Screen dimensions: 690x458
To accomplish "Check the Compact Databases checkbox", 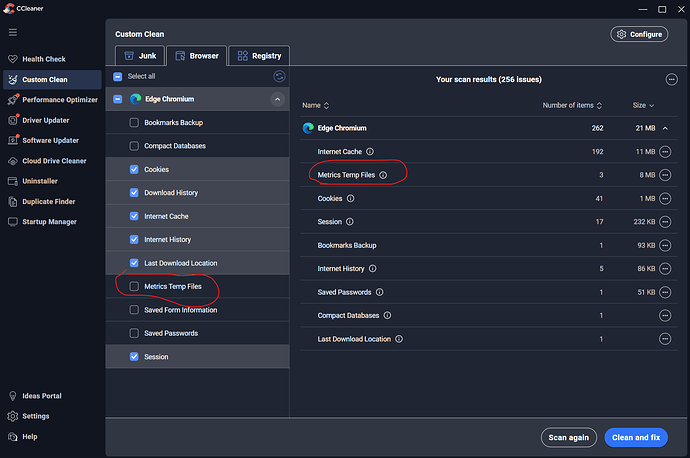I will pos(134,146).
